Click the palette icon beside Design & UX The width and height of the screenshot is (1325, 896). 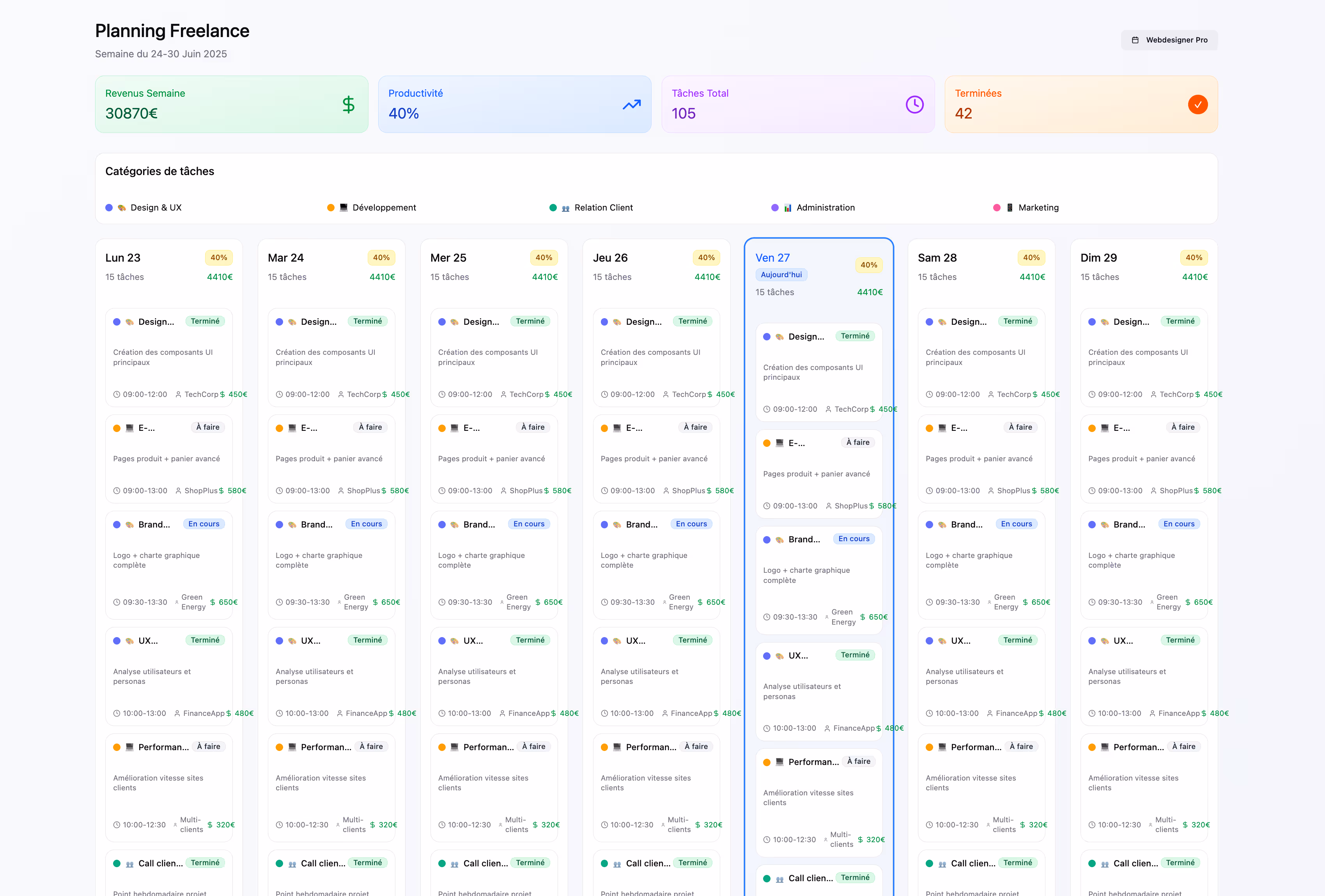coord(121,208)
